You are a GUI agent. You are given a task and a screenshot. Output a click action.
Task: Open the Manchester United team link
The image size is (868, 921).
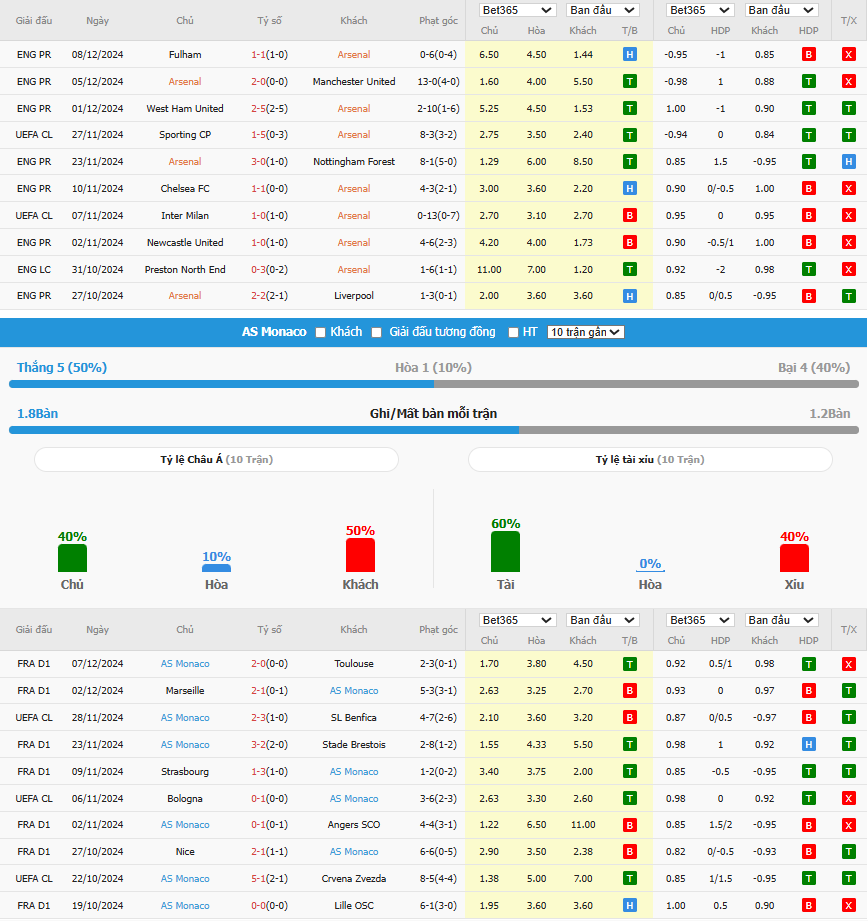pyautogui.click(x=354, y=82)
